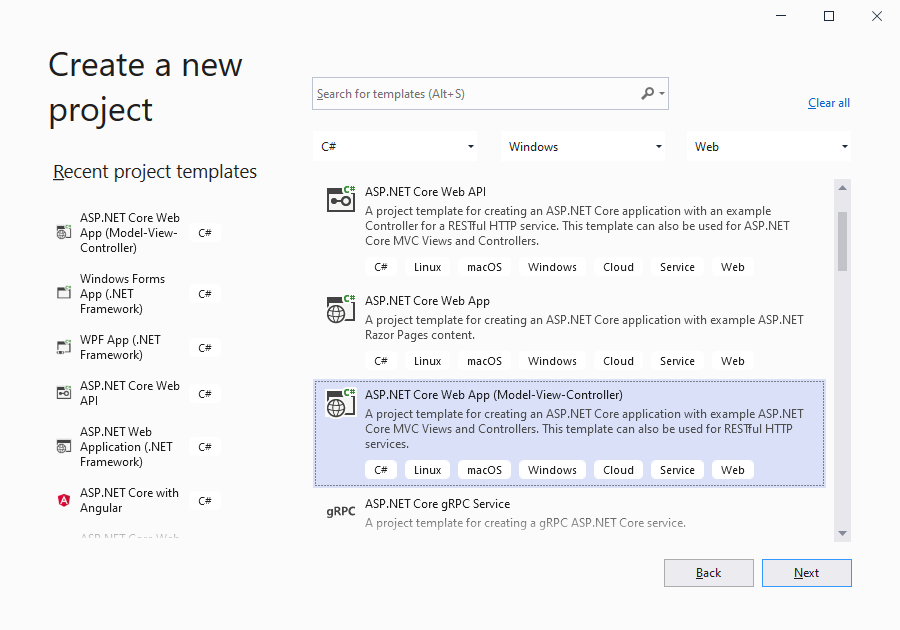Choose recent ASP.NET Core with Angular

tap(129, 500)
